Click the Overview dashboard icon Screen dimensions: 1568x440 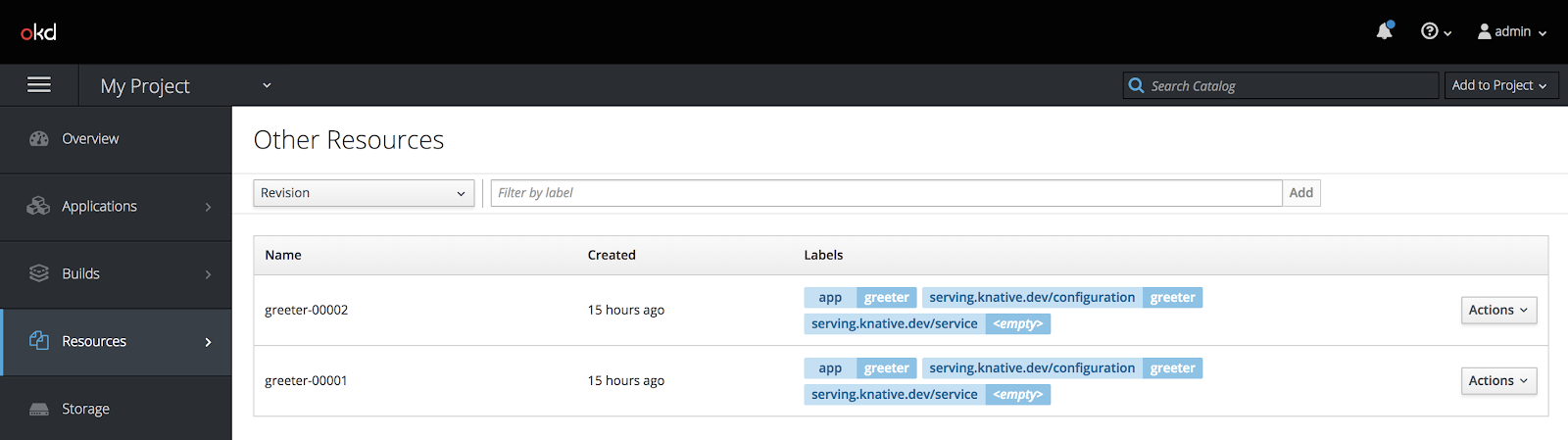[39, 139]
